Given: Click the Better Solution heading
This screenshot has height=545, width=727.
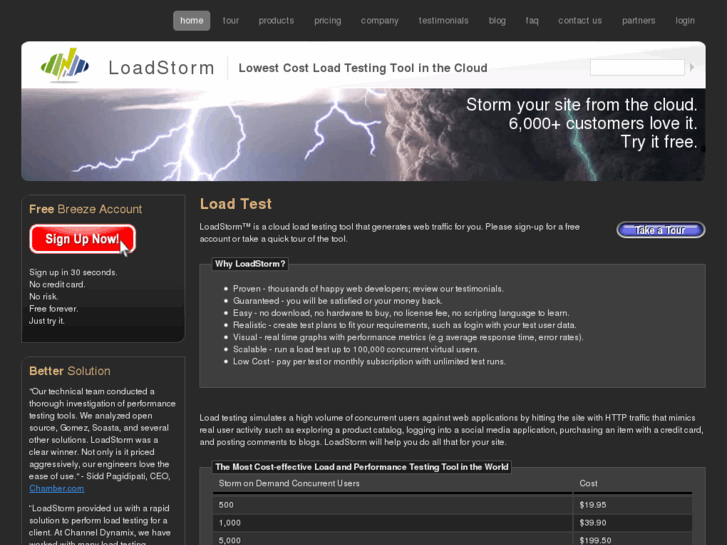Looking at the screenshot, I should point(70,371).
